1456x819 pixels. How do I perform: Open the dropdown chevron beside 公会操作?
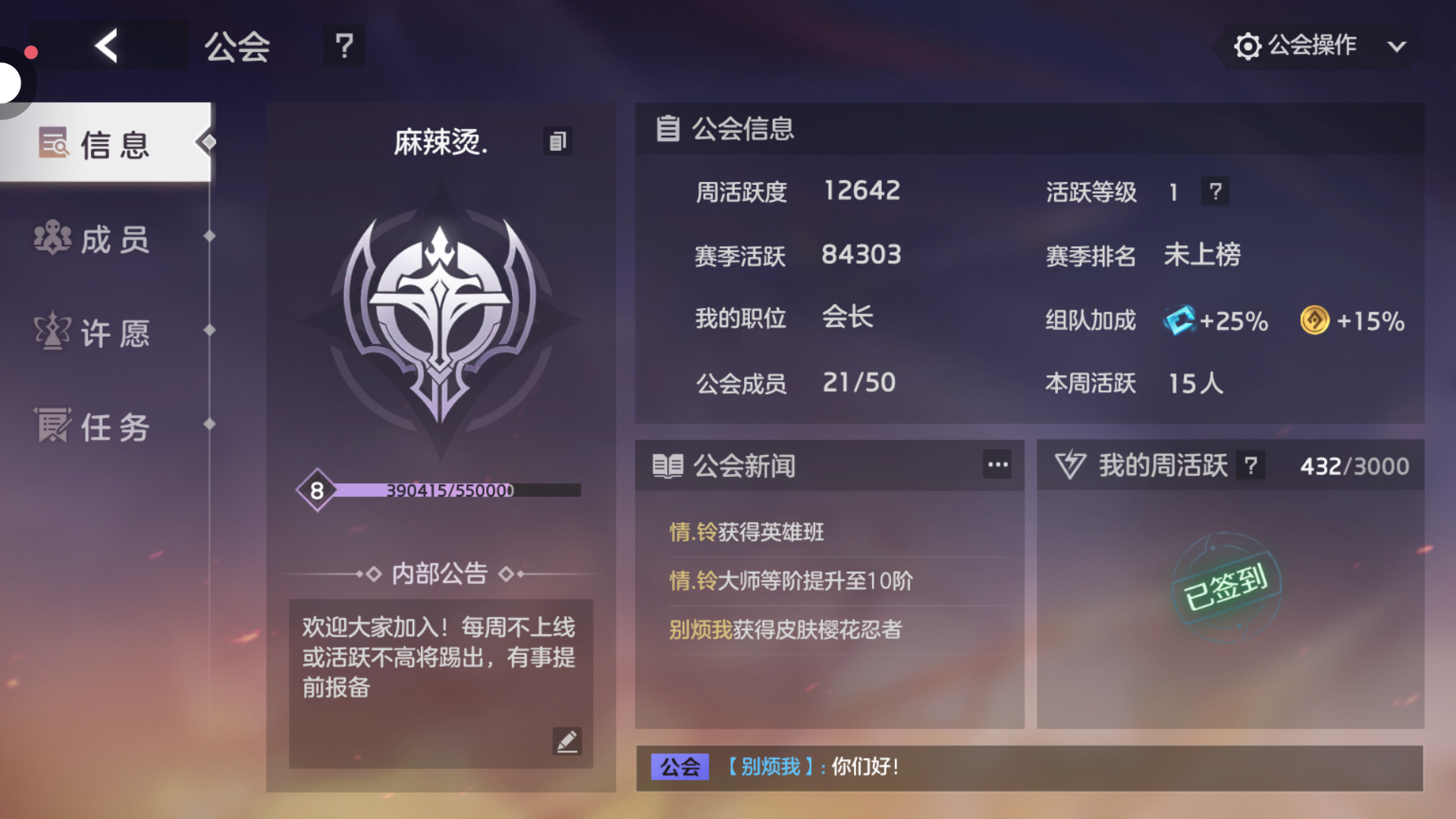pos(1396,46)
